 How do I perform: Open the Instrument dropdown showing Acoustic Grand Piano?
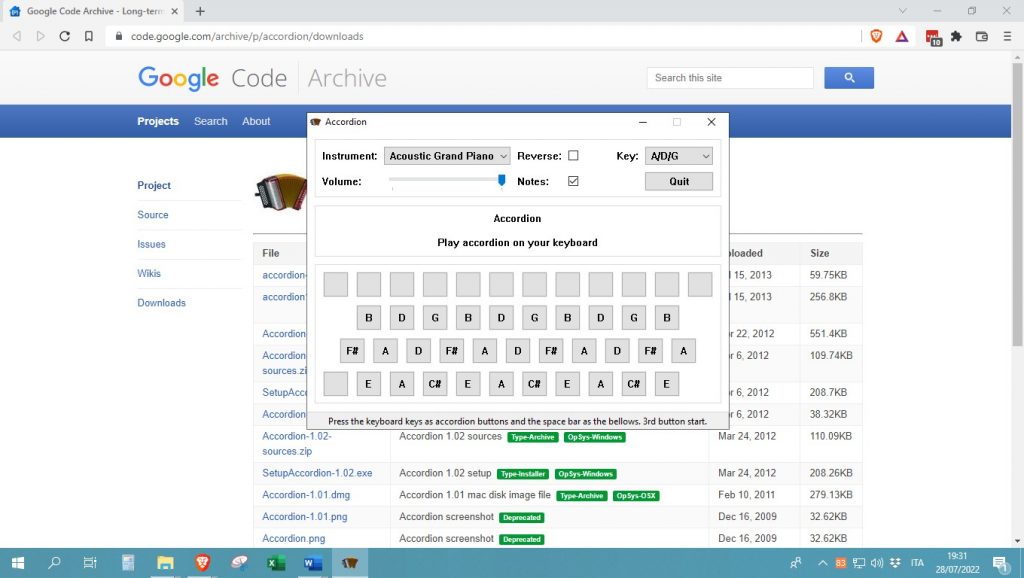(x=447, y=155)
